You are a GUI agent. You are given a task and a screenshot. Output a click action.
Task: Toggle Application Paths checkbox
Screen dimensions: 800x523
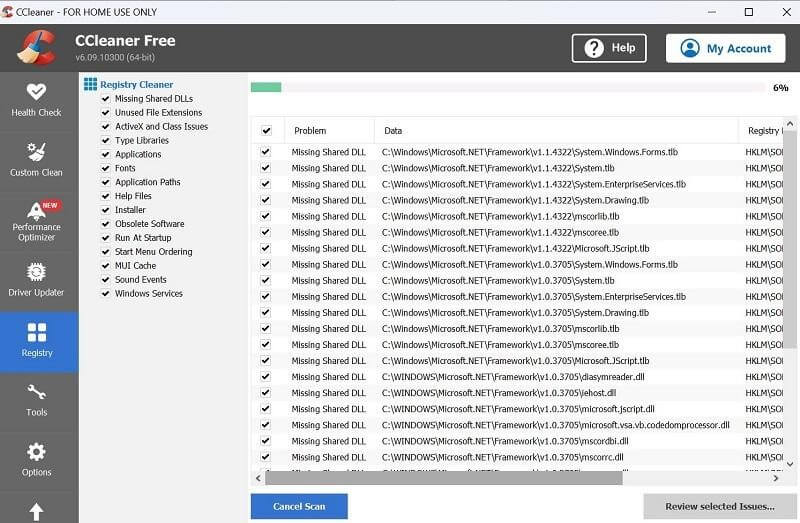coord(106,182)
